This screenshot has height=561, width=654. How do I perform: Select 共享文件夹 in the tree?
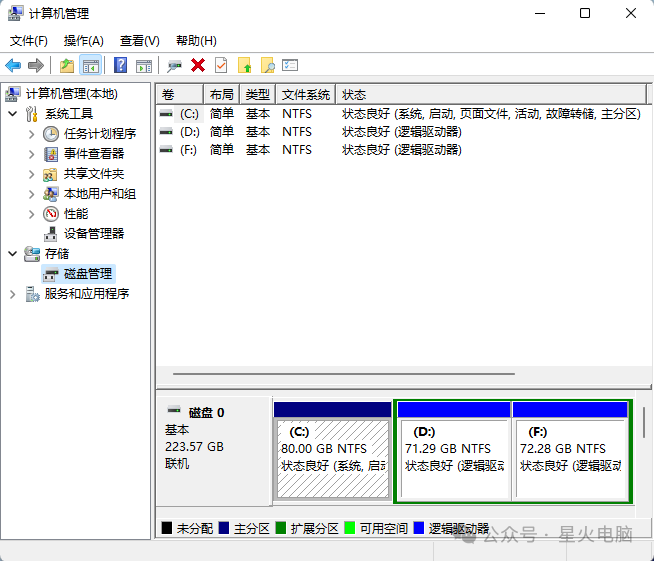(94, 174)
